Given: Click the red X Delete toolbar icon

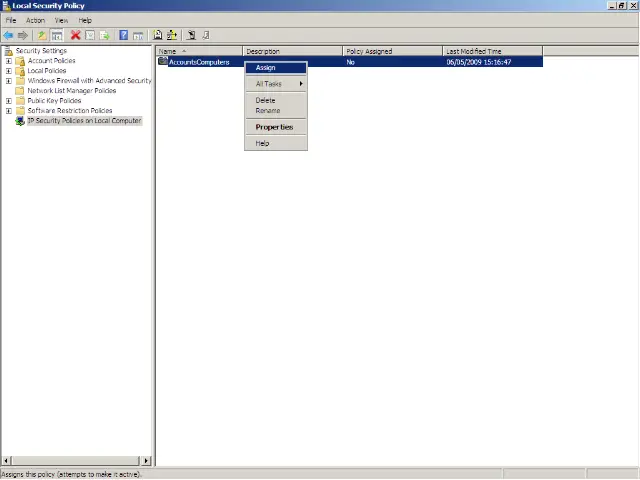Looking at the screenshot, I should click(76, 36).
